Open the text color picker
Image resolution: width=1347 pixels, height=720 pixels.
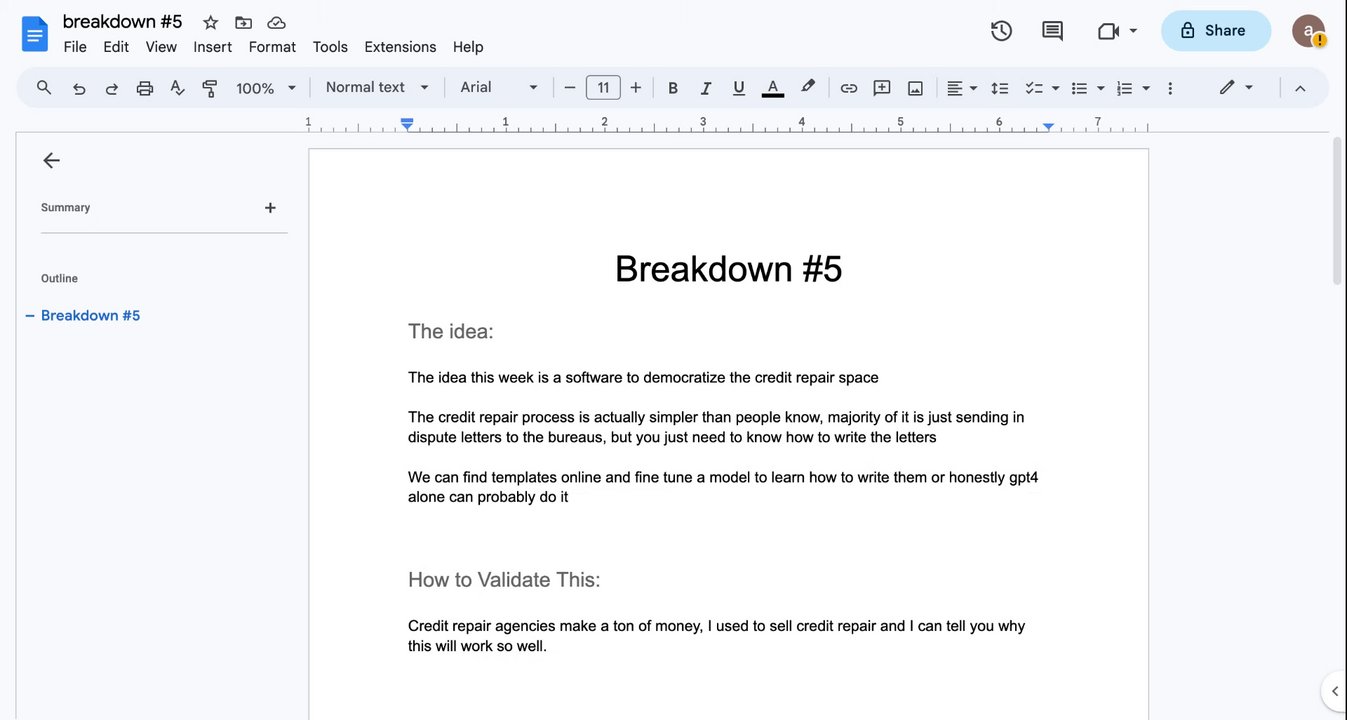point(773,88)
